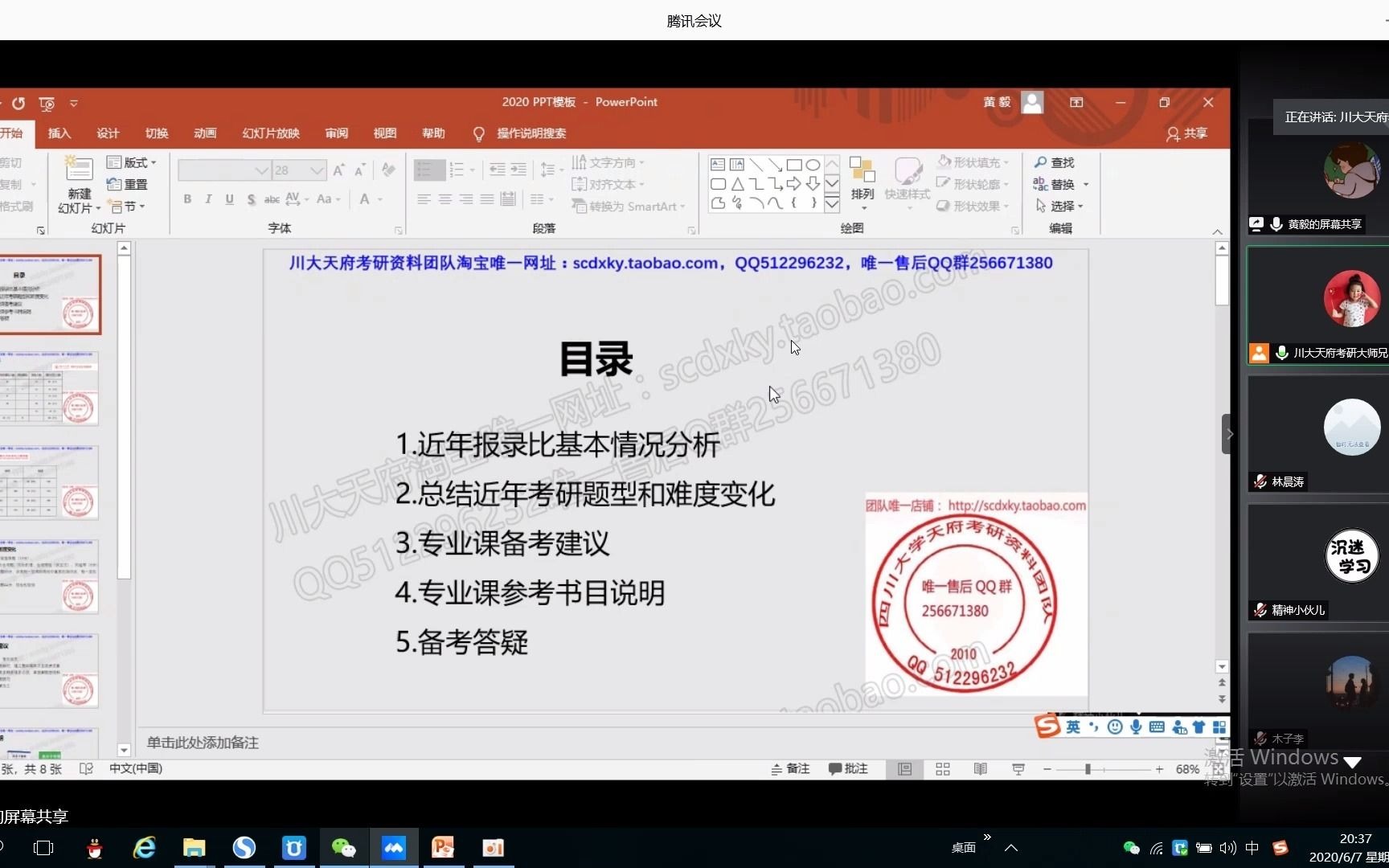Collapse the ribbon with the chevron
Viewport: 1389px width, 868px height.
pos(1217,231)
